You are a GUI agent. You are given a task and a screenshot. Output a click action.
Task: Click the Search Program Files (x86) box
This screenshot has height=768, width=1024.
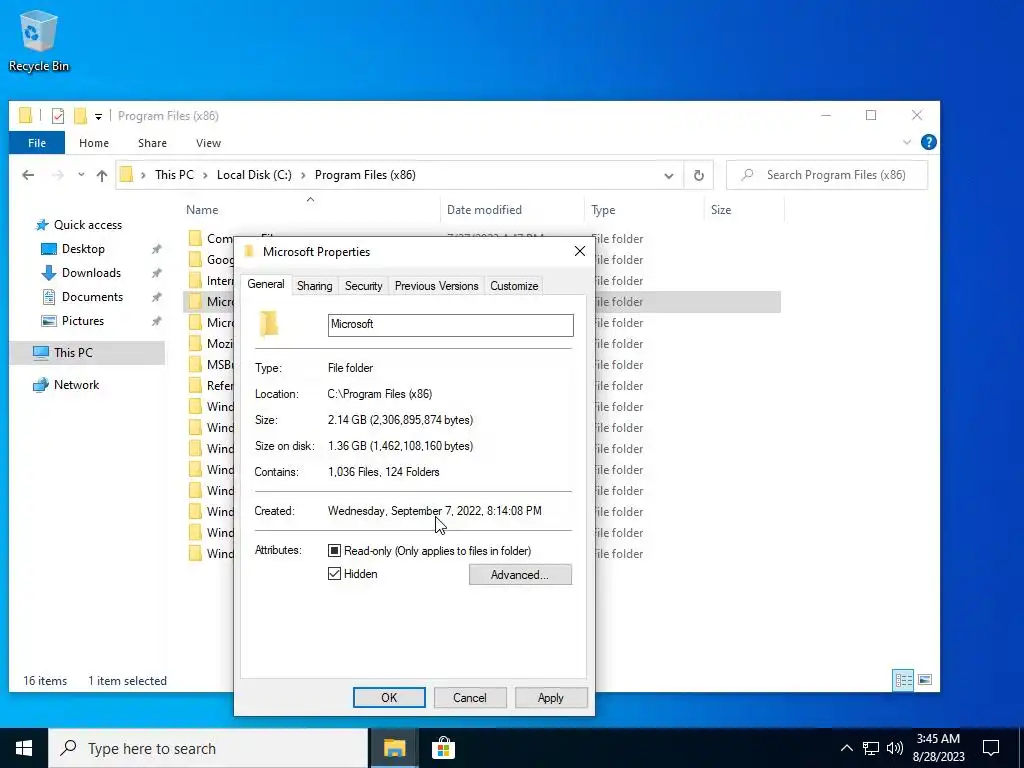[827, 175]
